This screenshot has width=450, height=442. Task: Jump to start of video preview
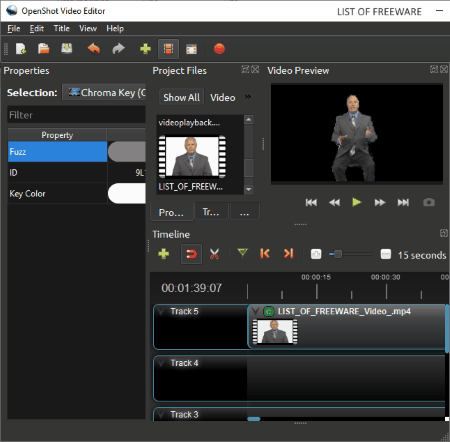click(311, 202)
